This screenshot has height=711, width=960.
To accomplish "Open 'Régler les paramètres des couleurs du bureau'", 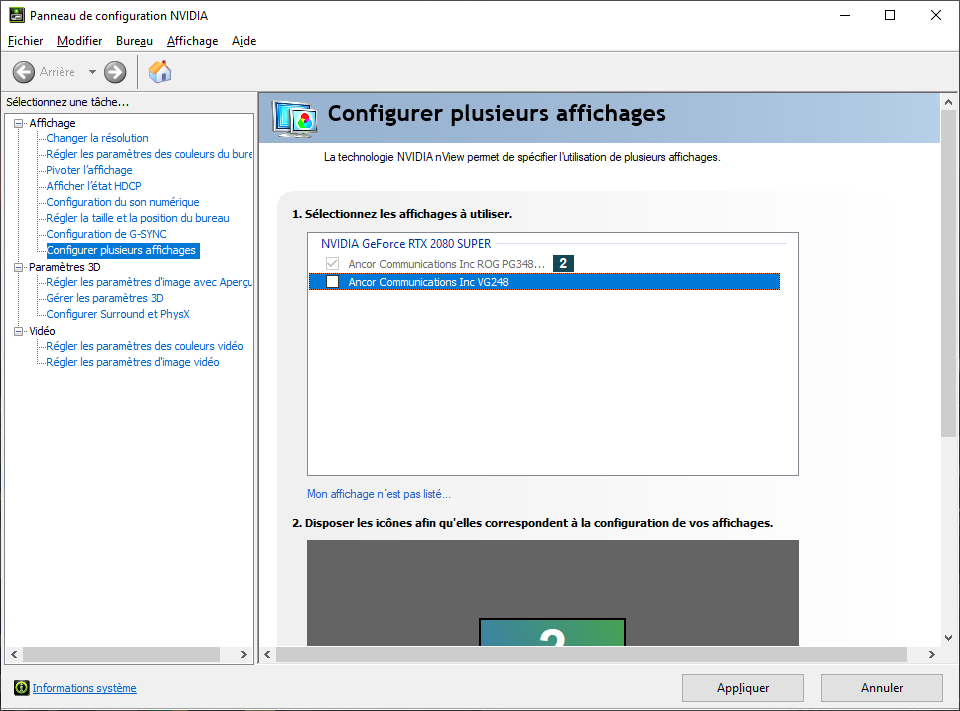I will [149, 154].
